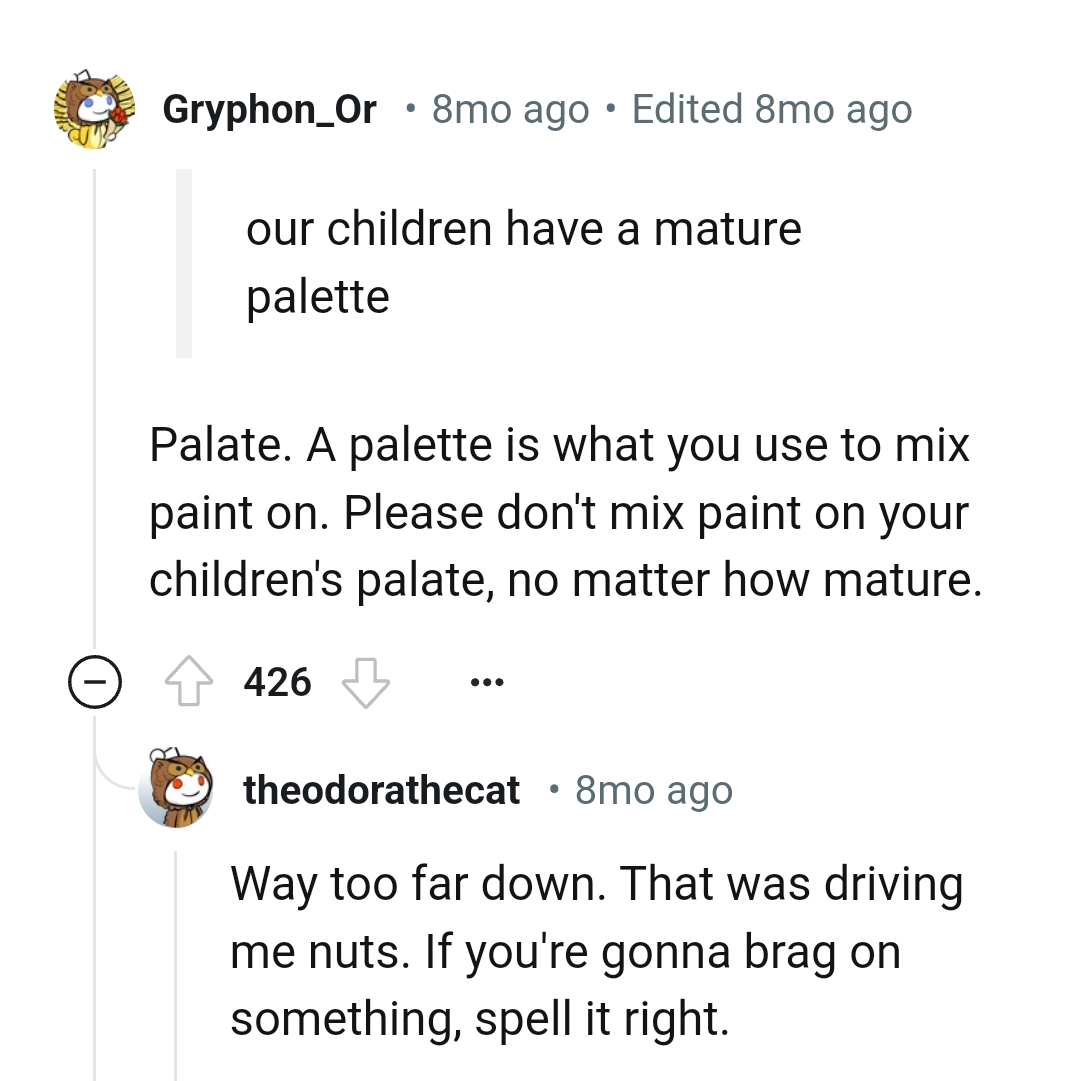Open the three-dot more options menu

[x=487, y=683]
